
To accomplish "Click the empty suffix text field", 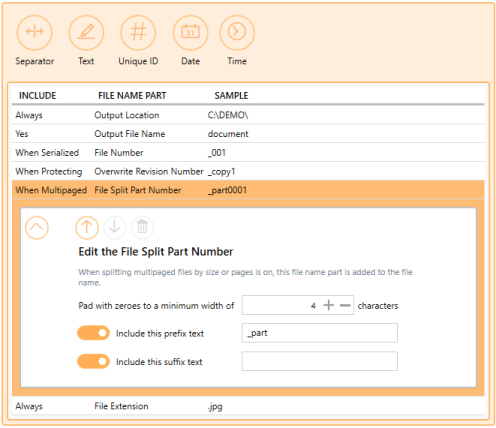I will pos(320,361).
